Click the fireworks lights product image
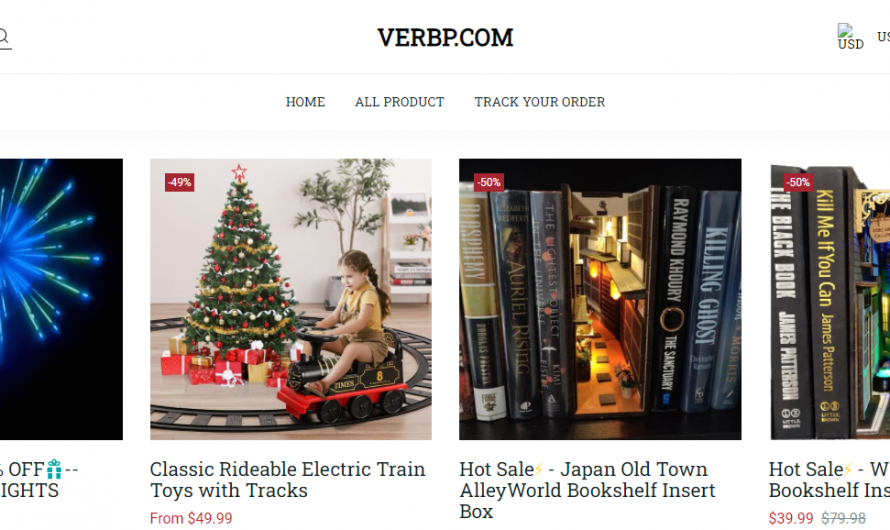 click(61, 299)
